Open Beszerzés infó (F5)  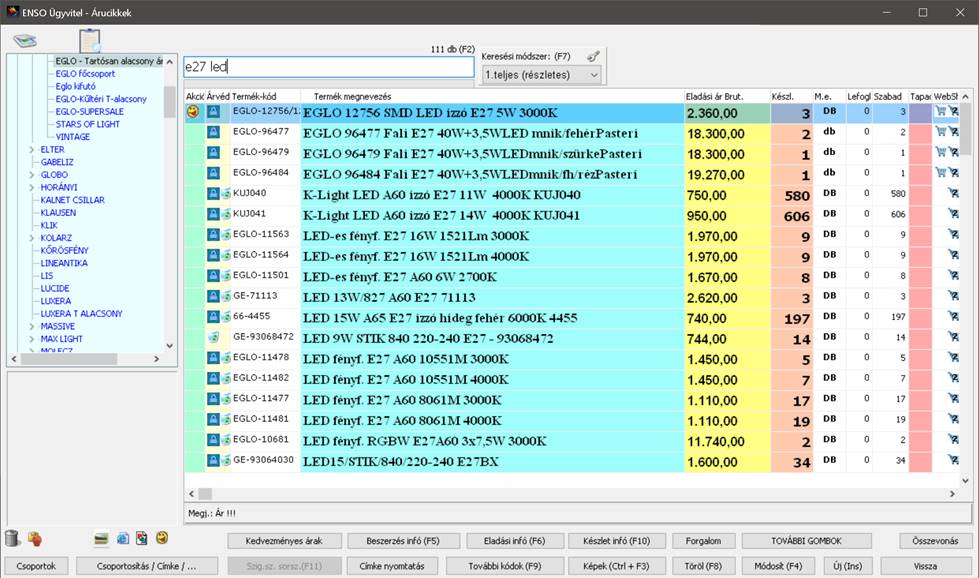pos(403,541)
